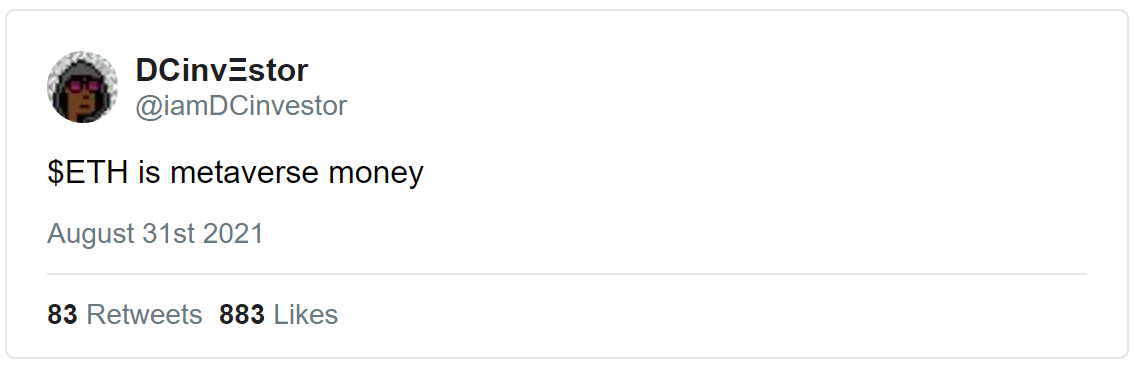
Task: Click the blank area right of the tweet text
Action: 753,174
